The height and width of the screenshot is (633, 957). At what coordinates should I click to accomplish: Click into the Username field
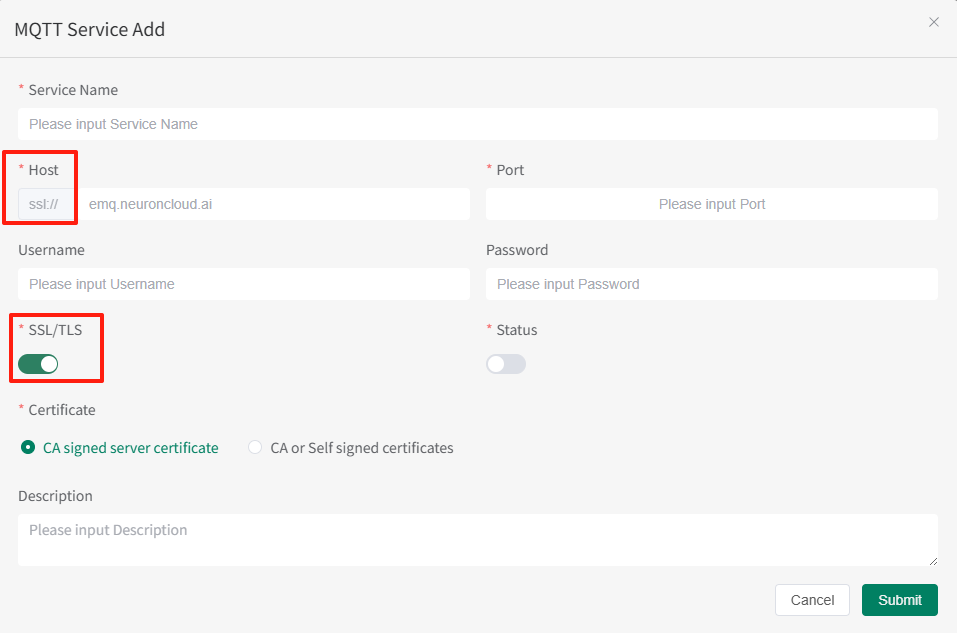pos(243,284)
